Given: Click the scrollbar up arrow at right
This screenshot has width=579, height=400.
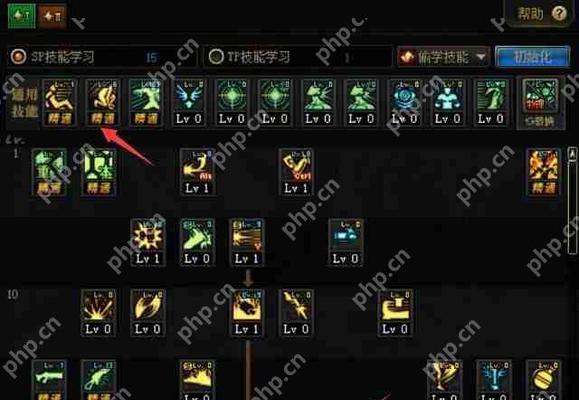Looking at the screenshot, I should tap(572, 154).
